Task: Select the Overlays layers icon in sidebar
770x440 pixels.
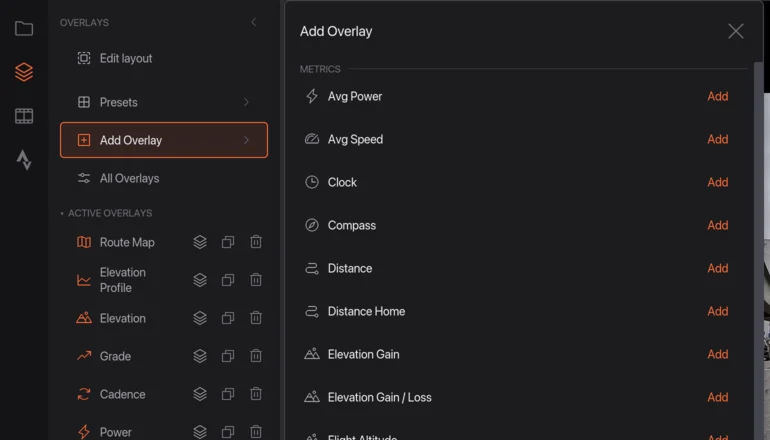Action: (24, 72)
